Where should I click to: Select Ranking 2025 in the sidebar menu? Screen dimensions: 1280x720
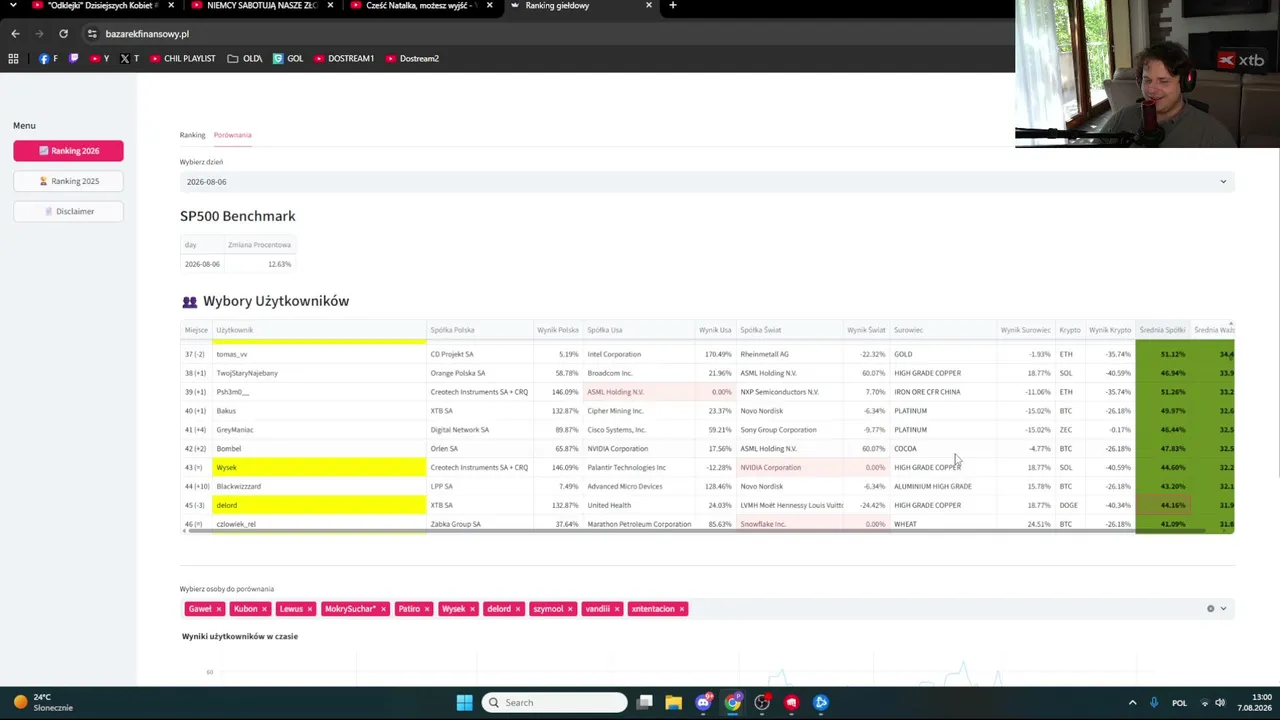[68, 181]
